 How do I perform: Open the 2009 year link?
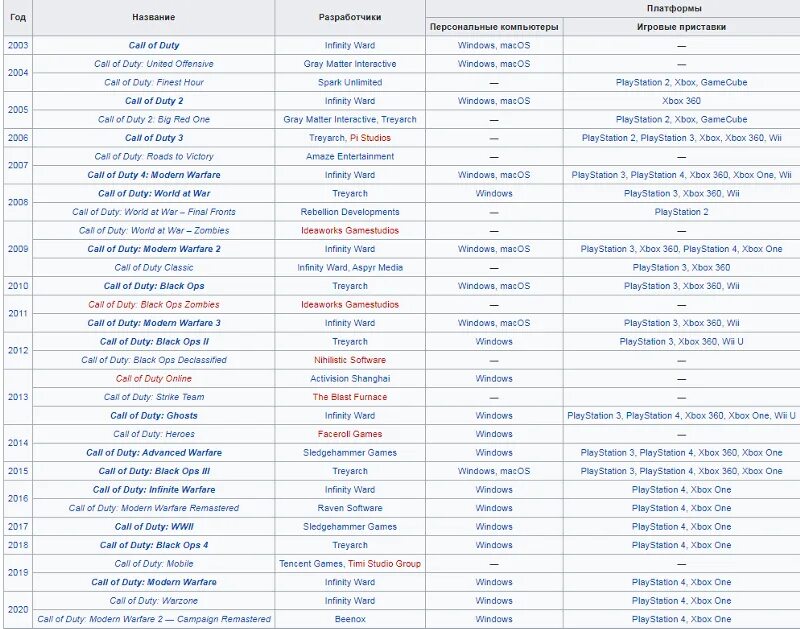click(18, 249)
